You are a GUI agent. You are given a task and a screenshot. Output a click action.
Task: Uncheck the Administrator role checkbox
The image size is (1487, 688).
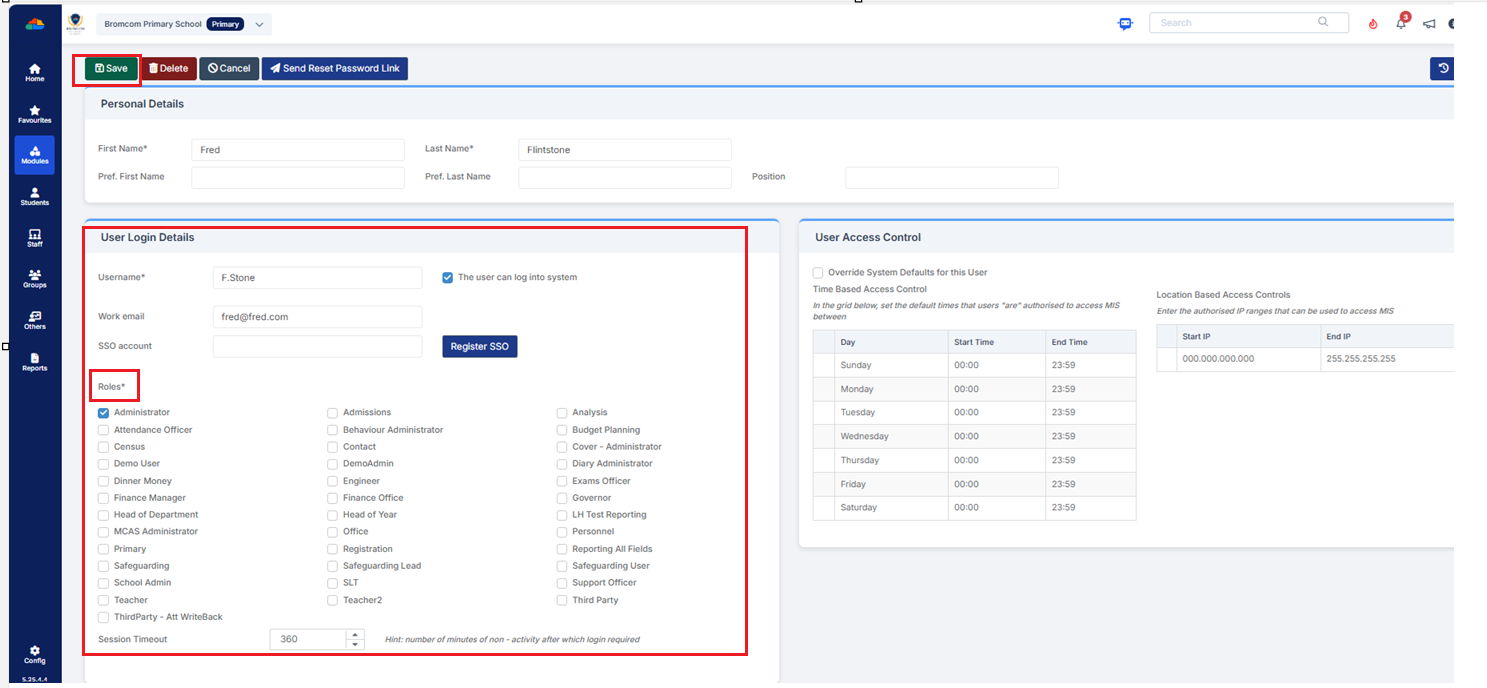click(104, 412)
